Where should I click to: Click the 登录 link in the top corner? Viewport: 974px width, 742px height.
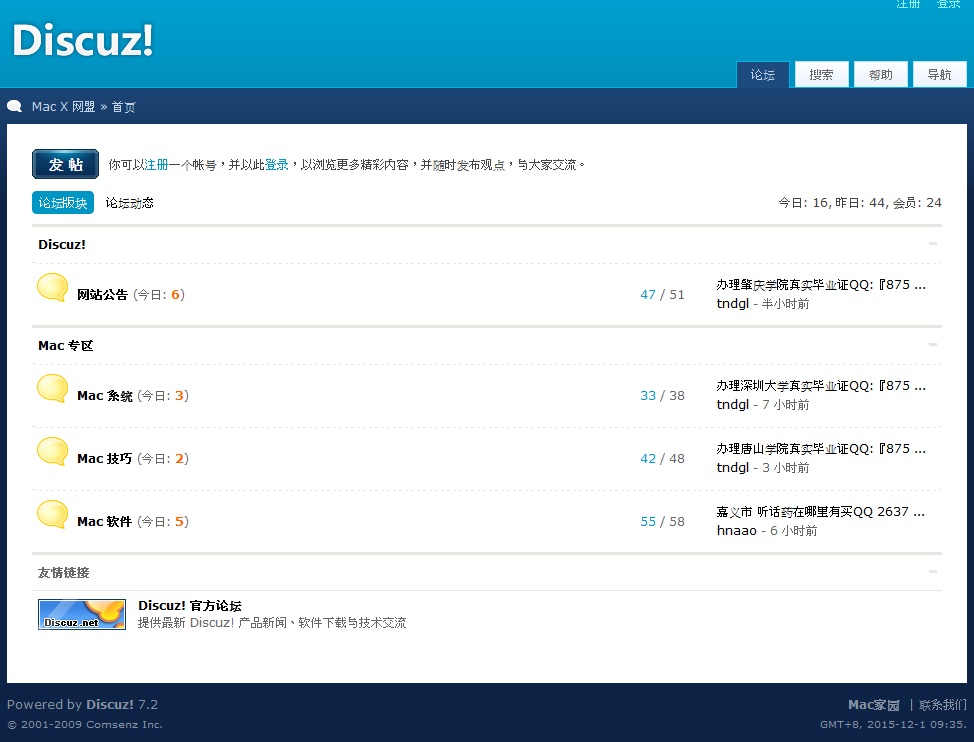pos(949,4)
